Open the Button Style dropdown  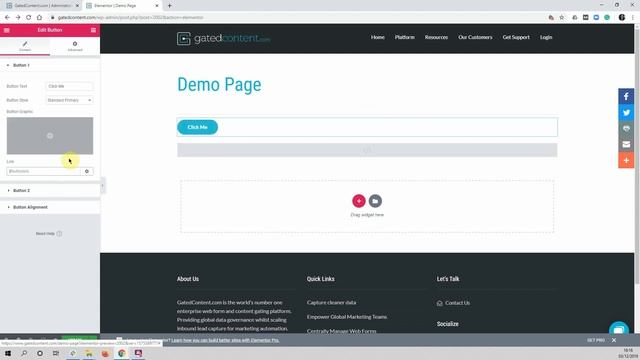(x=69, y=100)
